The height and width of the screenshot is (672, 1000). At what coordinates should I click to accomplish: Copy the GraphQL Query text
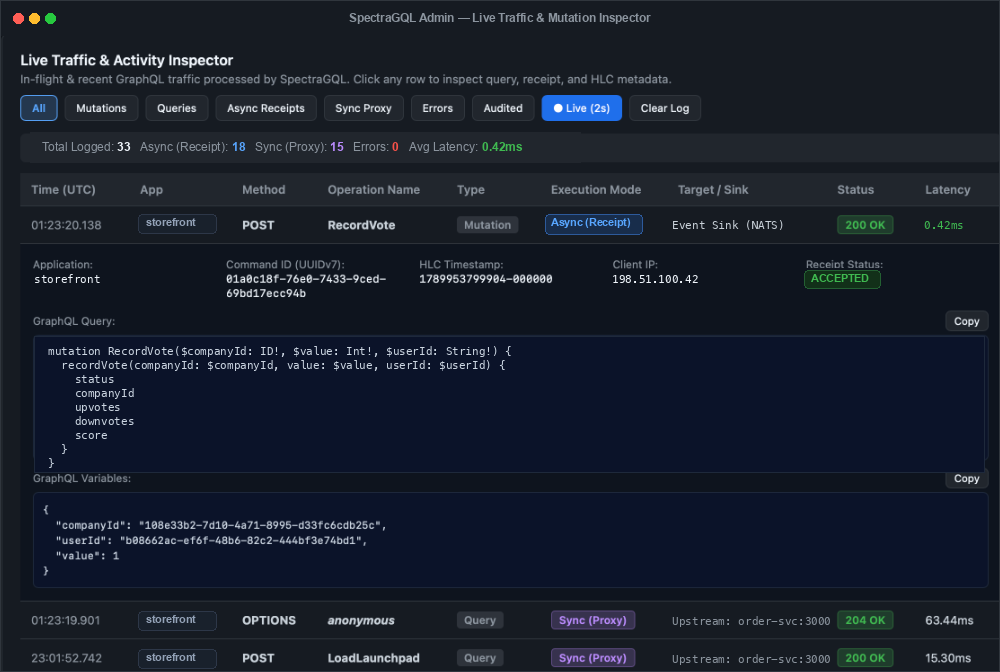966,321
